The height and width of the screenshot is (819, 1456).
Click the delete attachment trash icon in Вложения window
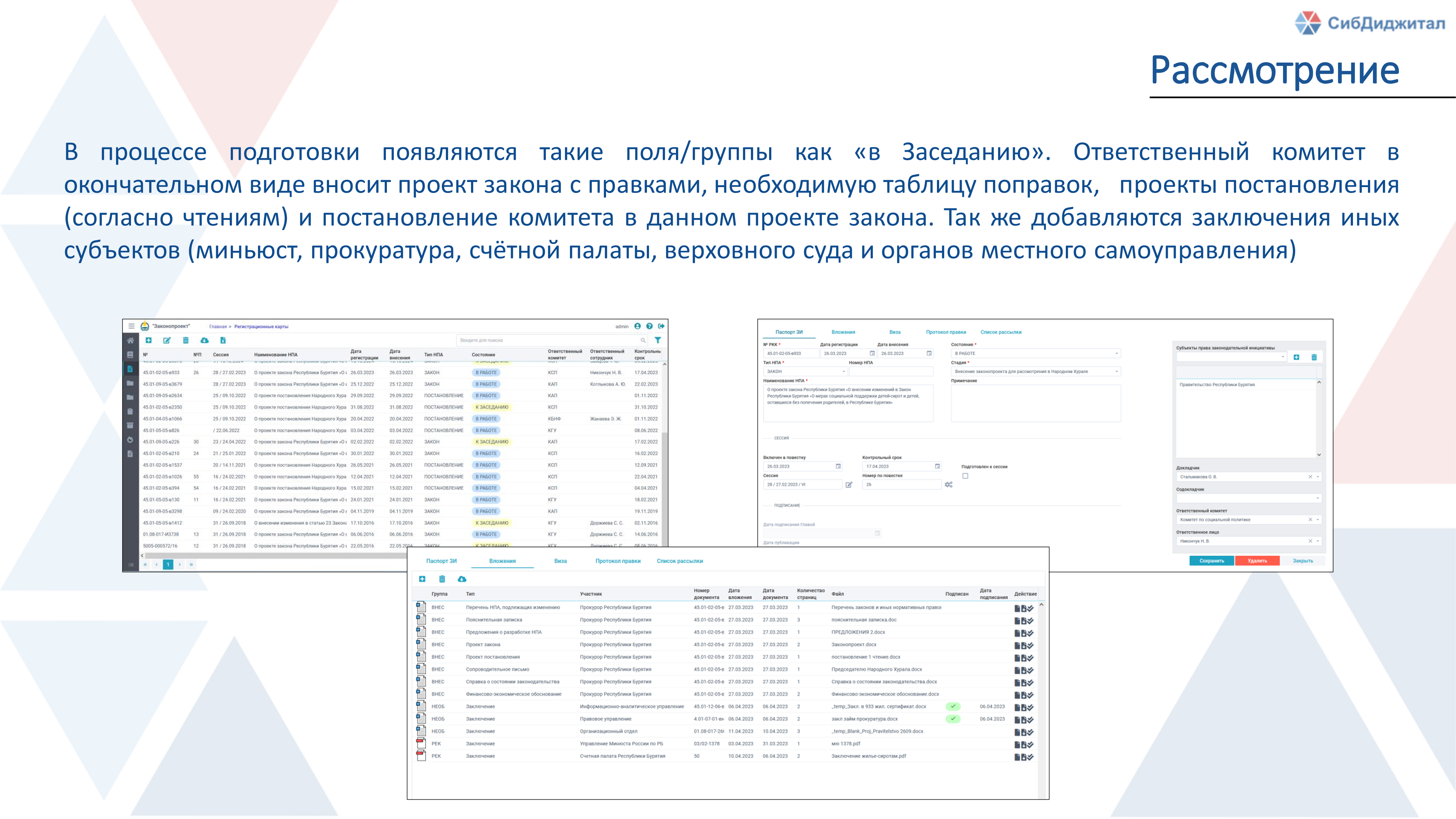coord(442,579)
